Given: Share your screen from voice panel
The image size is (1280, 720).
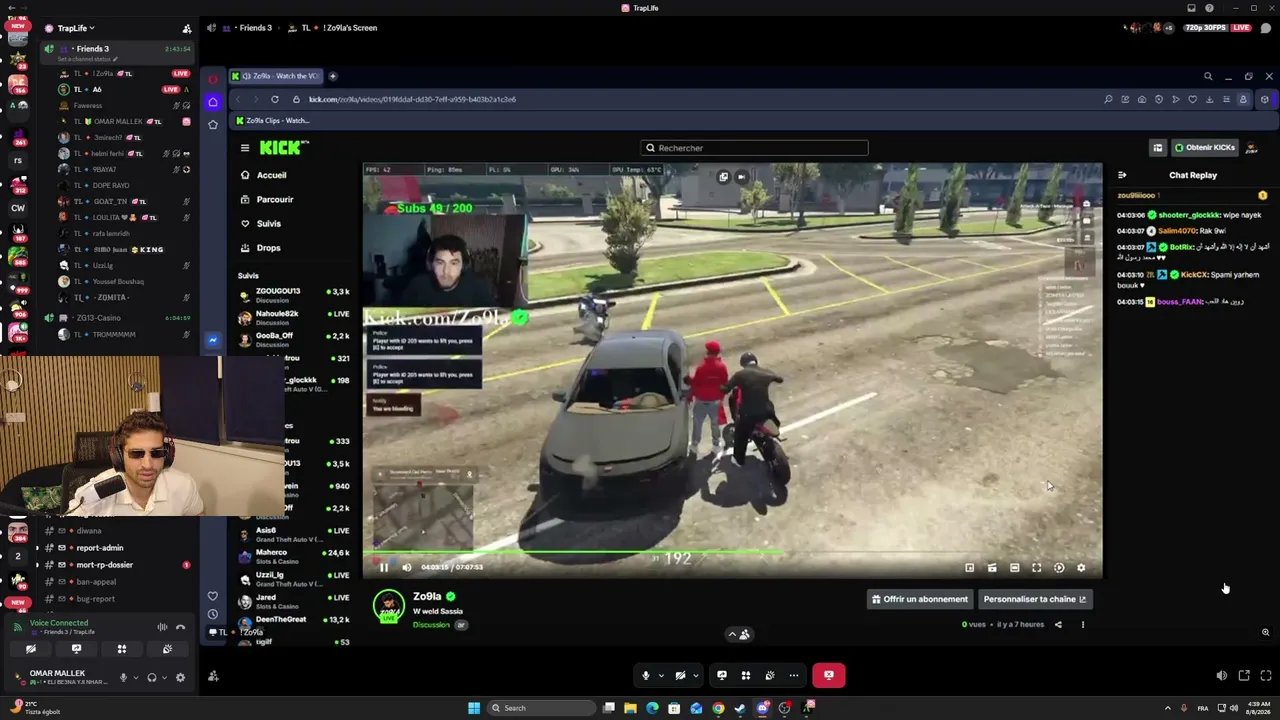Looking at the screenshot, I should pyautogui.click(x=76, y=649).
